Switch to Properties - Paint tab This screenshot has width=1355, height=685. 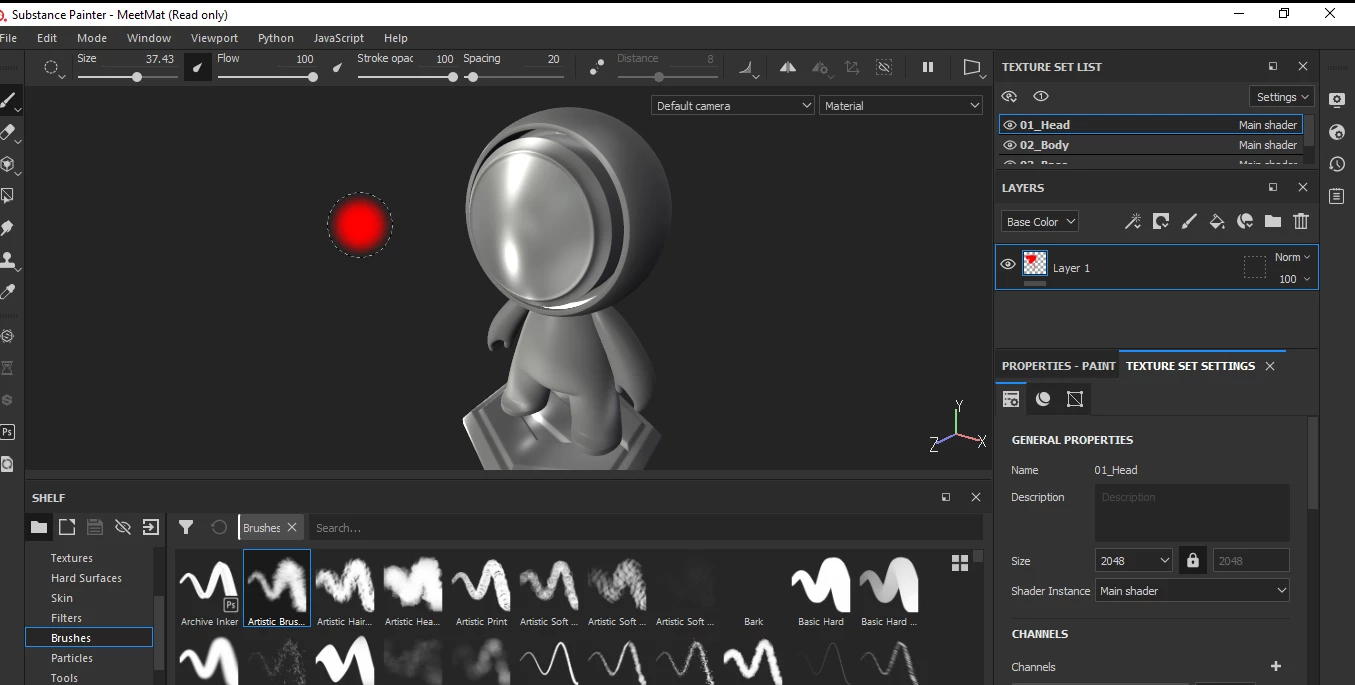tap(1058, 366)
